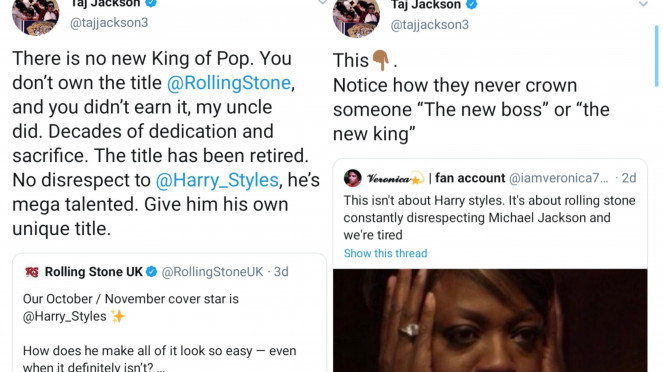Click the @tajjackson3 handle on the left tweet
The width and height of the screenshot is (663, 372).
pos(109,22)
